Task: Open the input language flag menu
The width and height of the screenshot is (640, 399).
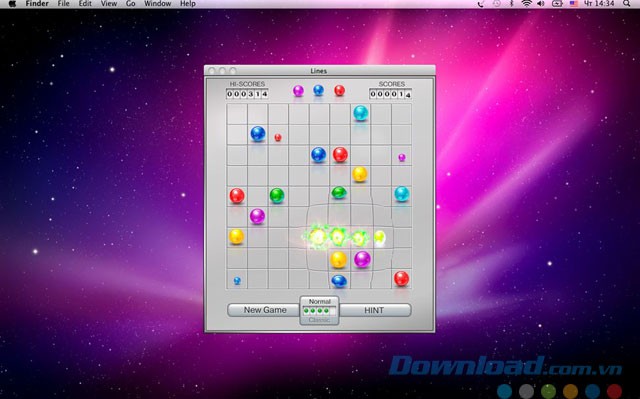Action: click(573, 4)
